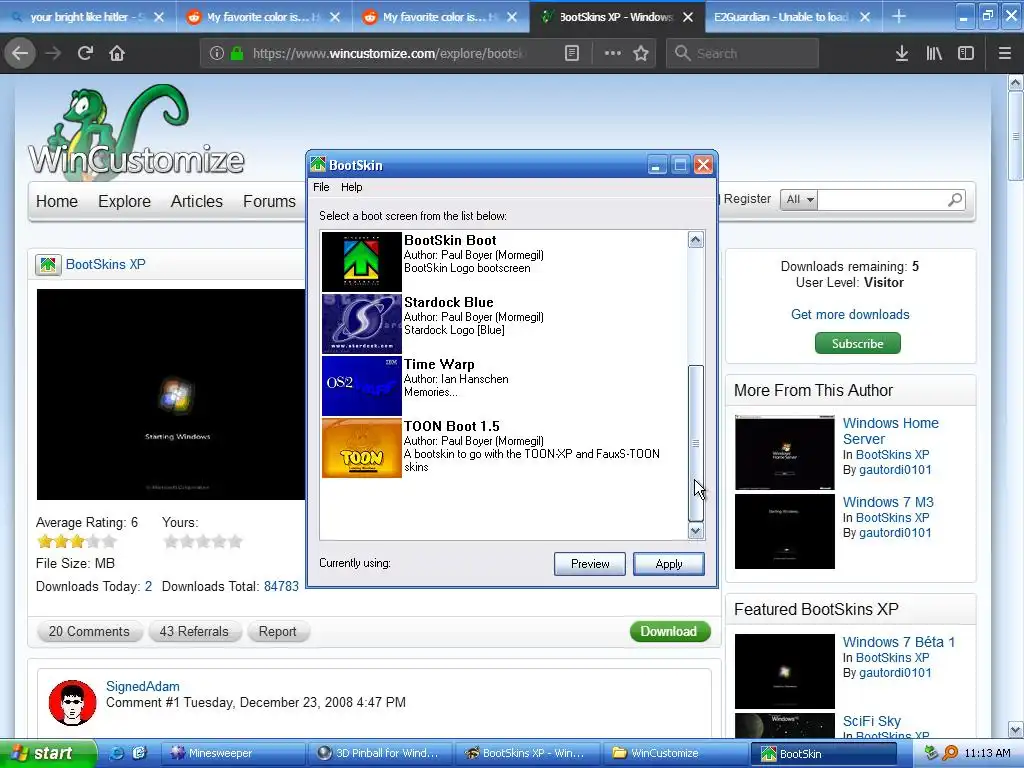
Task: Open the Explore nav item
Action: coord(124,201)
